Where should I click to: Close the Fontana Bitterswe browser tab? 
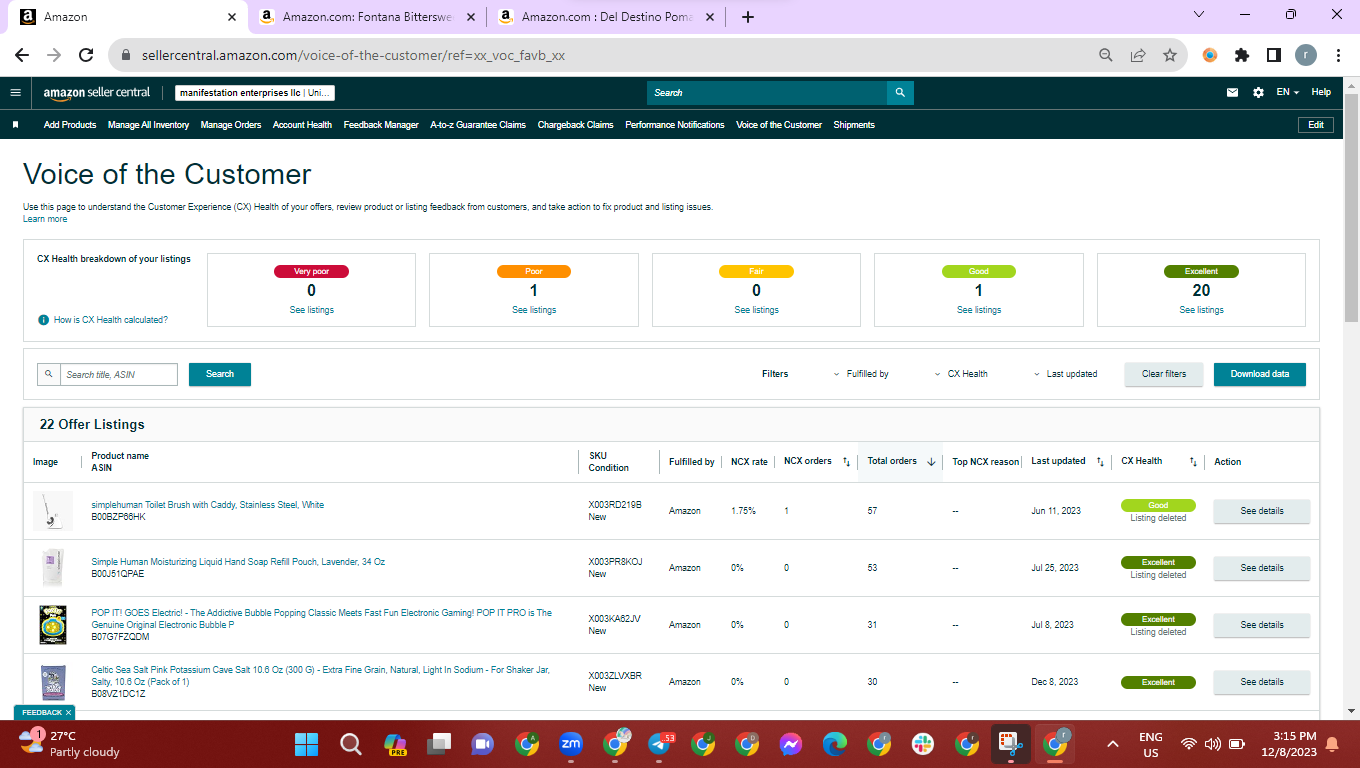coord(471,17)
